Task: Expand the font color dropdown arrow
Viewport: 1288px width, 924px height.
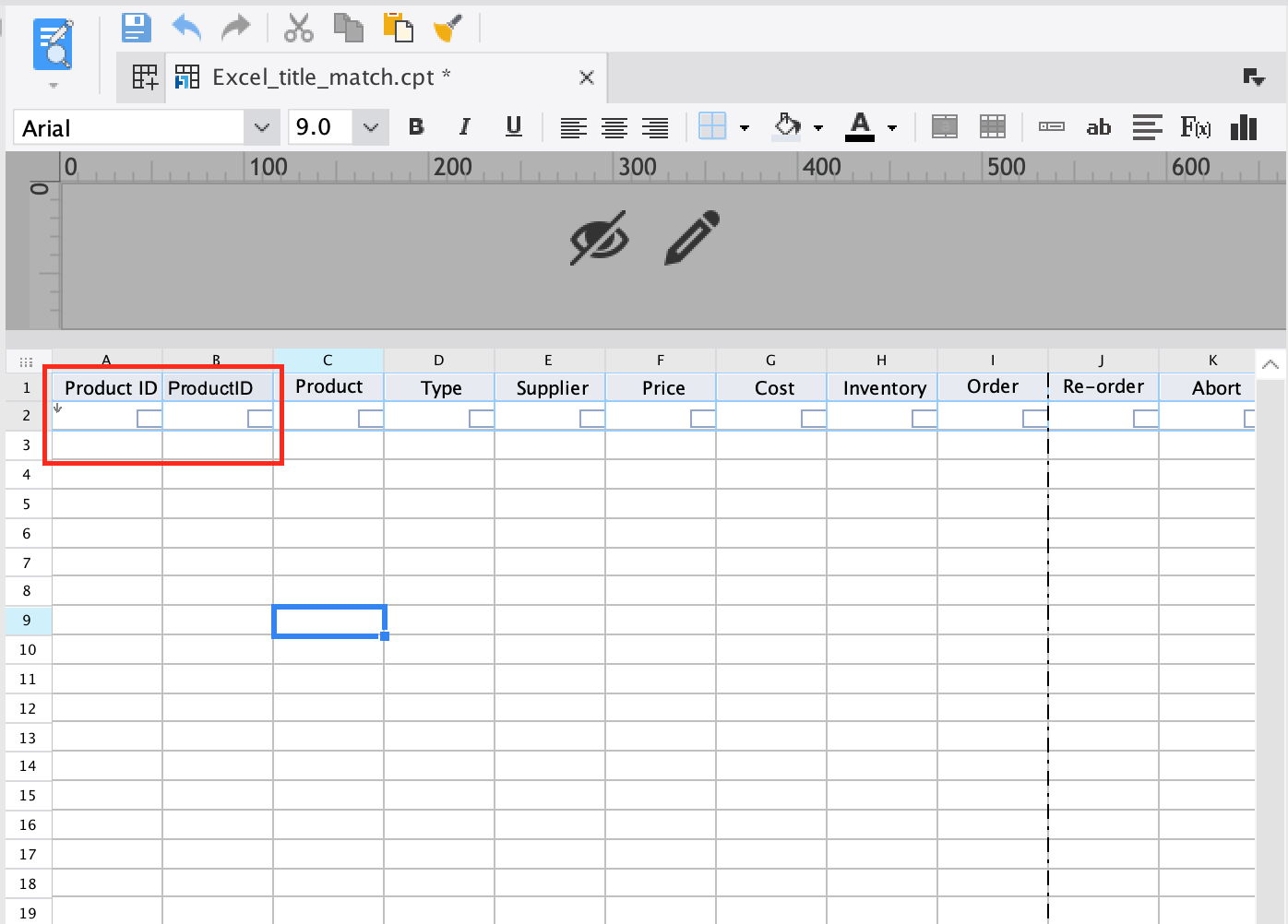Action: point(892,128)
